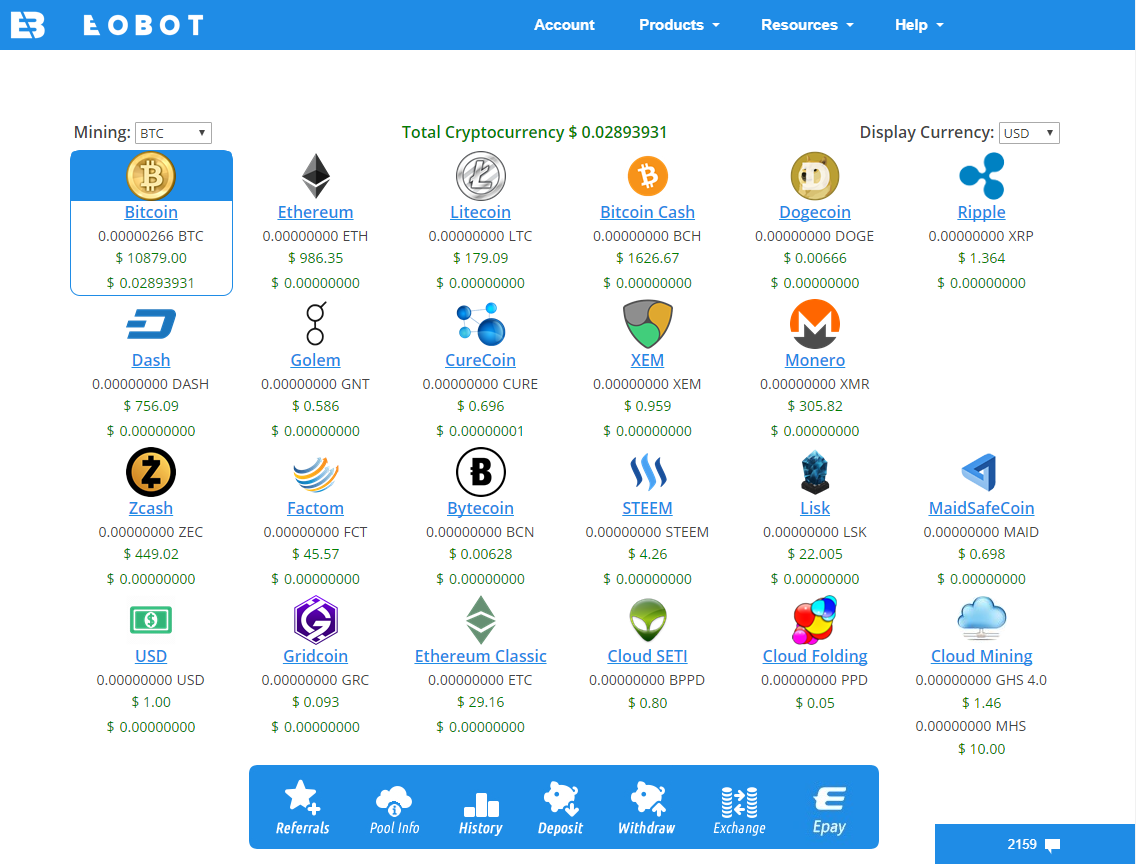Click the EOBOT wordmark in header

pos(143,25)
